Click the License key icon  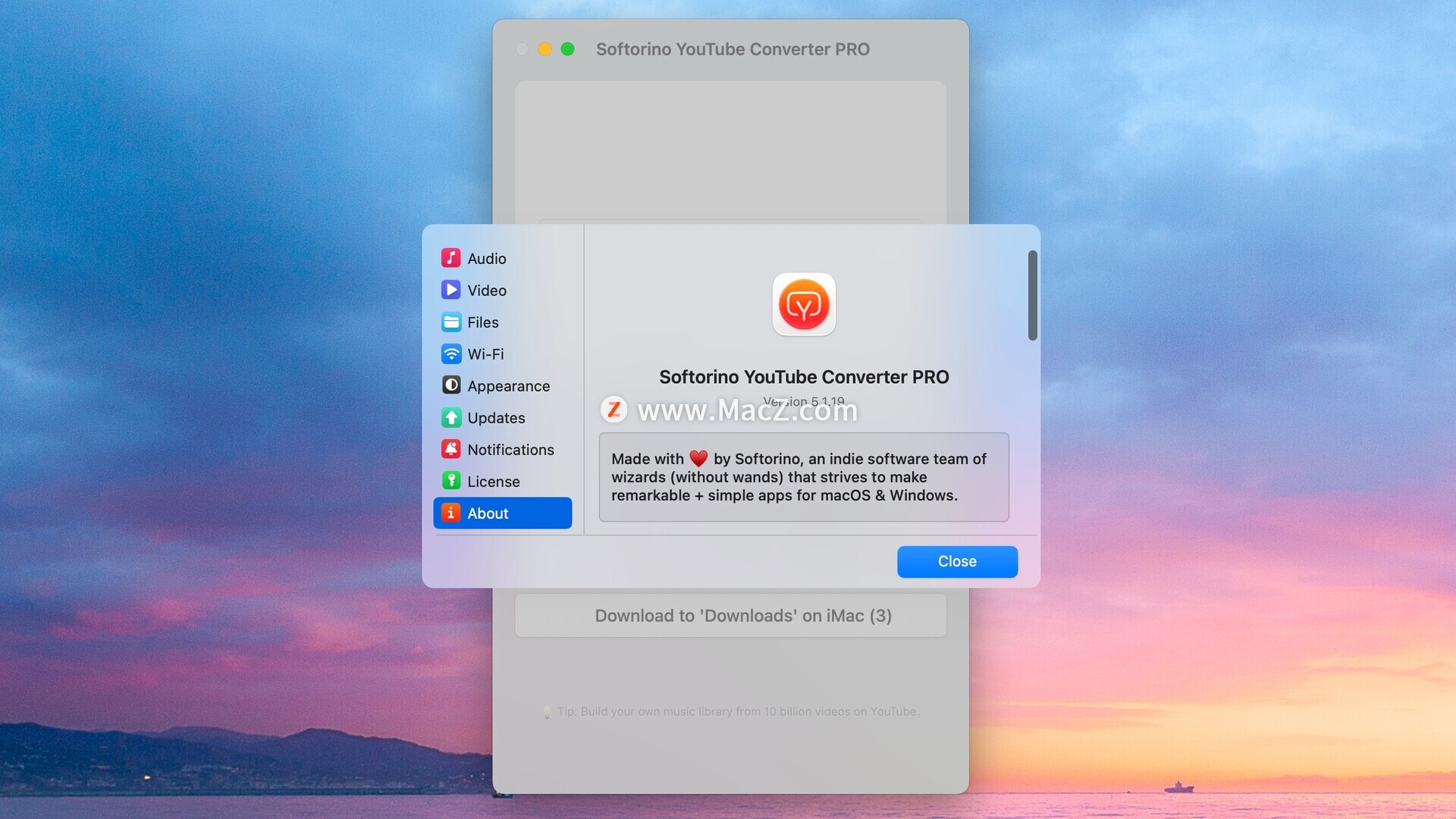[450, 482]
